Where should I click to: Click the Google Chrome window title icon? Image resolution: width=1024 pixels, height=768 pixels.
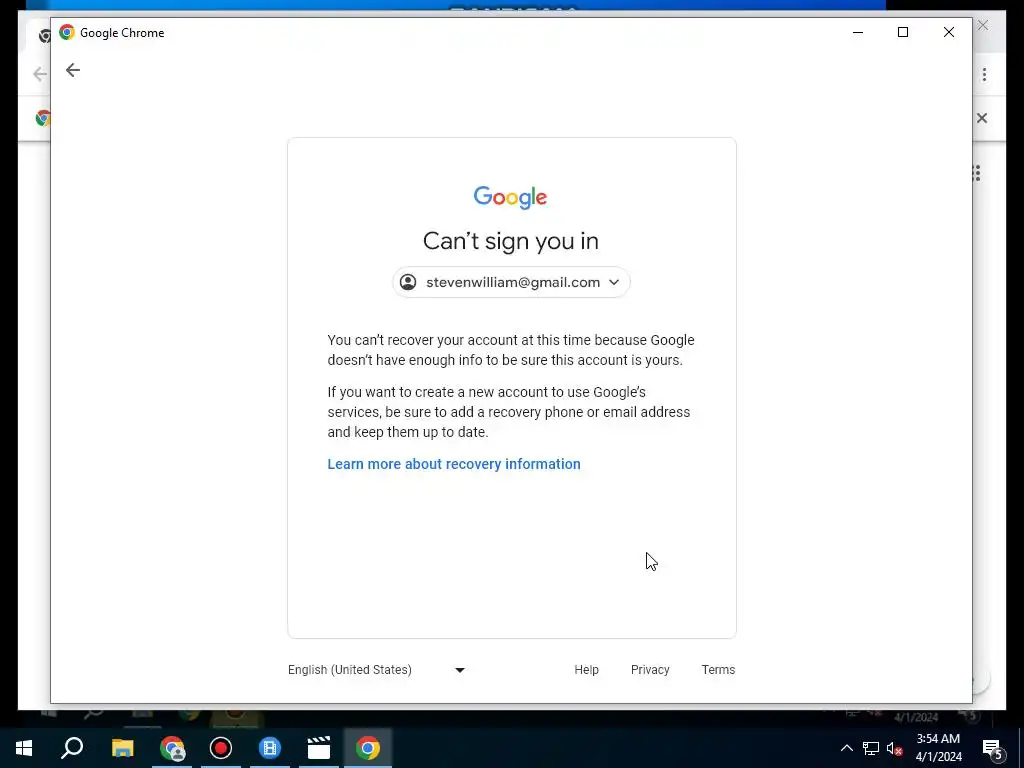(67, 33)
